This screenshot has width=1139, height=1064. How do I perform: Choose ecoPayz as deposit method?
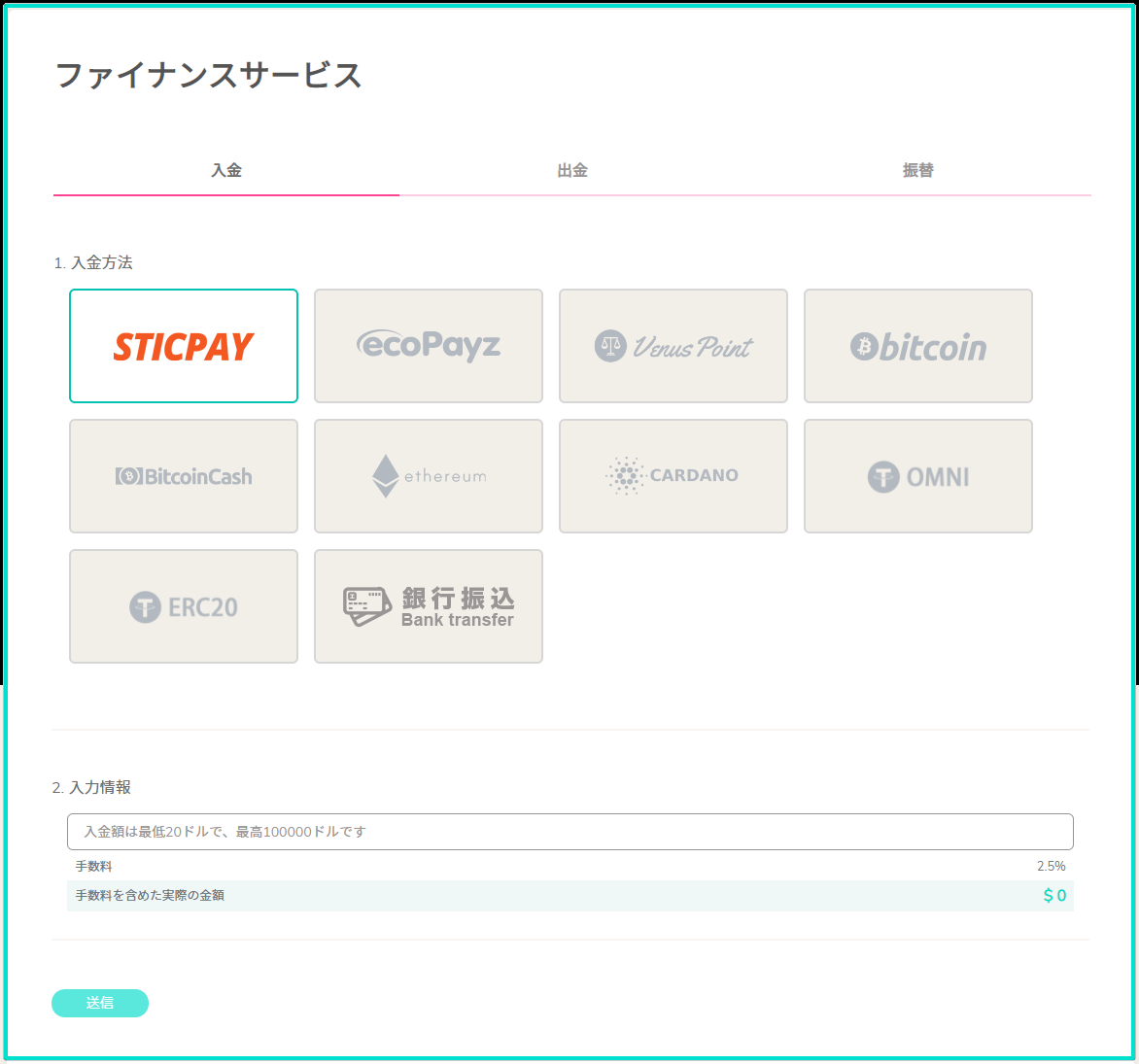tap(429, 346)
